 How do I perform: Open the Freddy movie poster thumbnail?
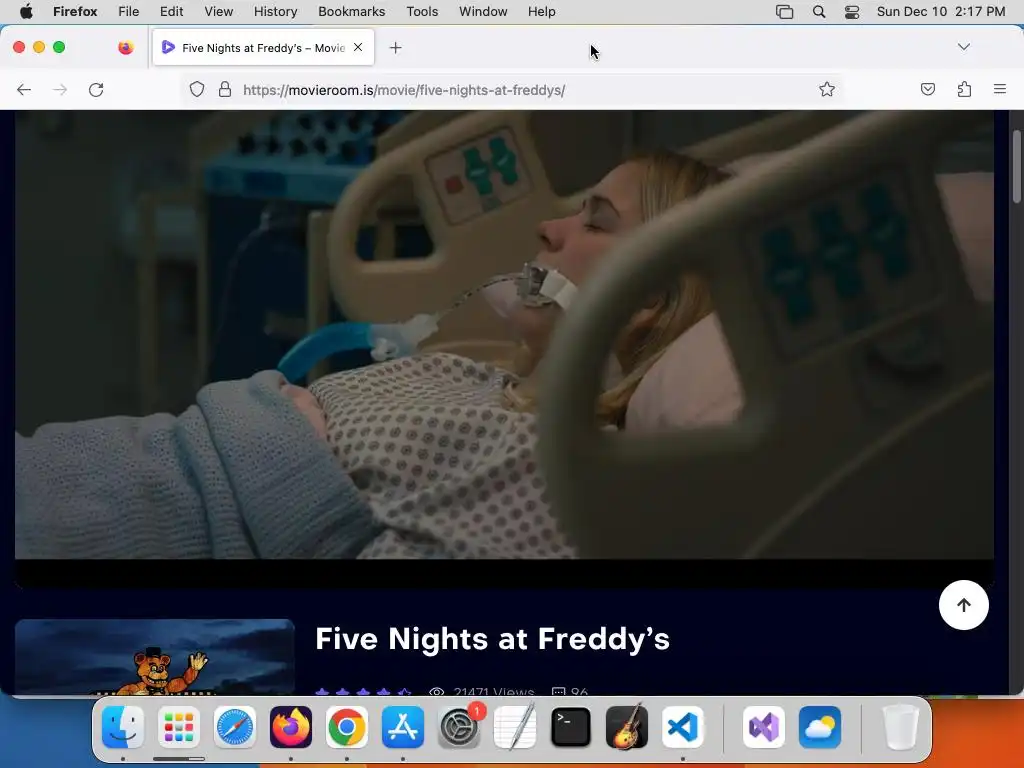(155, 656)
